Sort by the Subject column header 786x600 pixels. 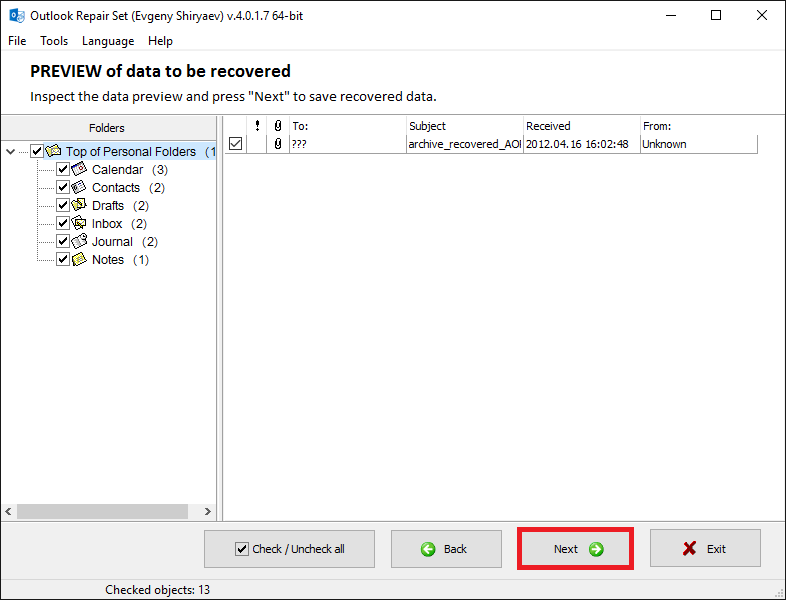pyautogui.click(x=464, y=126)
